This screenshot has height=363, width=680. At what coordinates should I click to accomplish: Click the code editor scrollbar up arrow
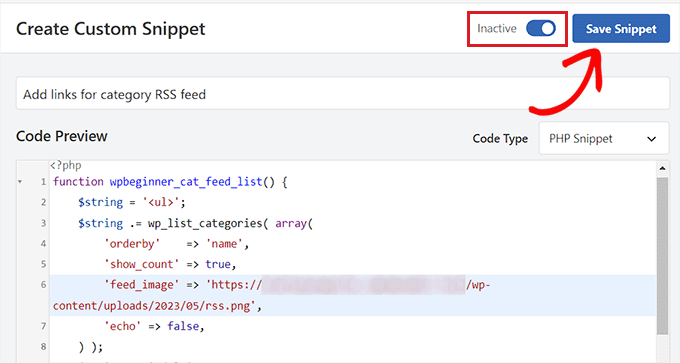pyautogui.click(x=662, y=168)
